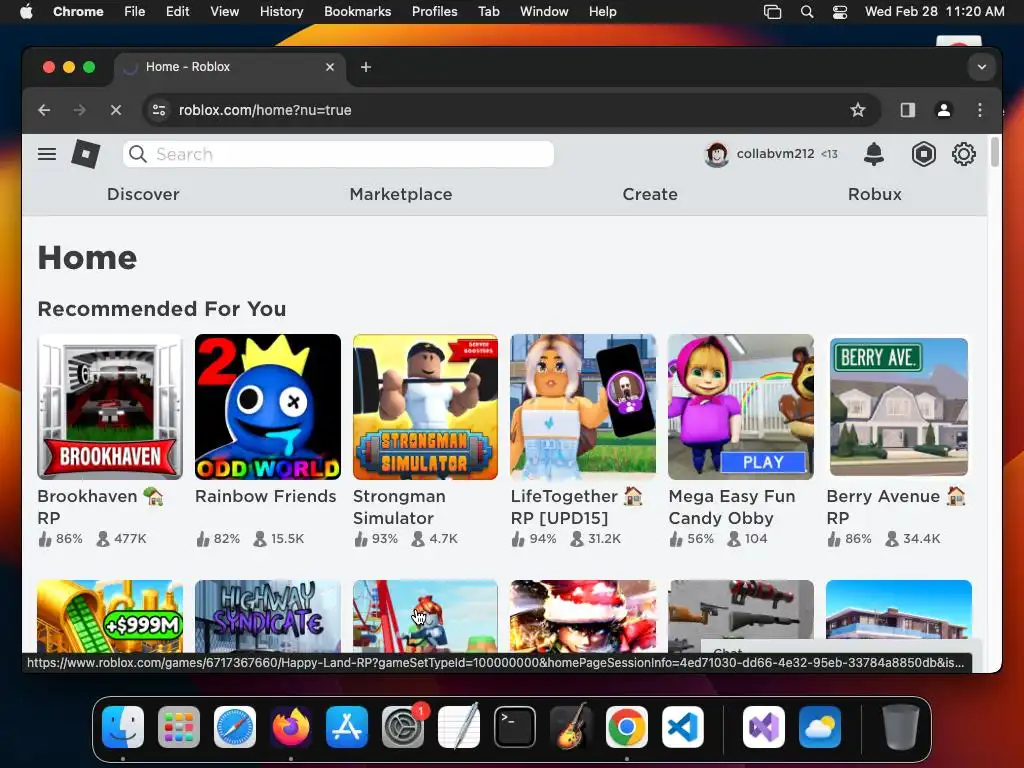1024x768 pixels.
Task: Click the collabvm212 username
Action: coord(775,154)
